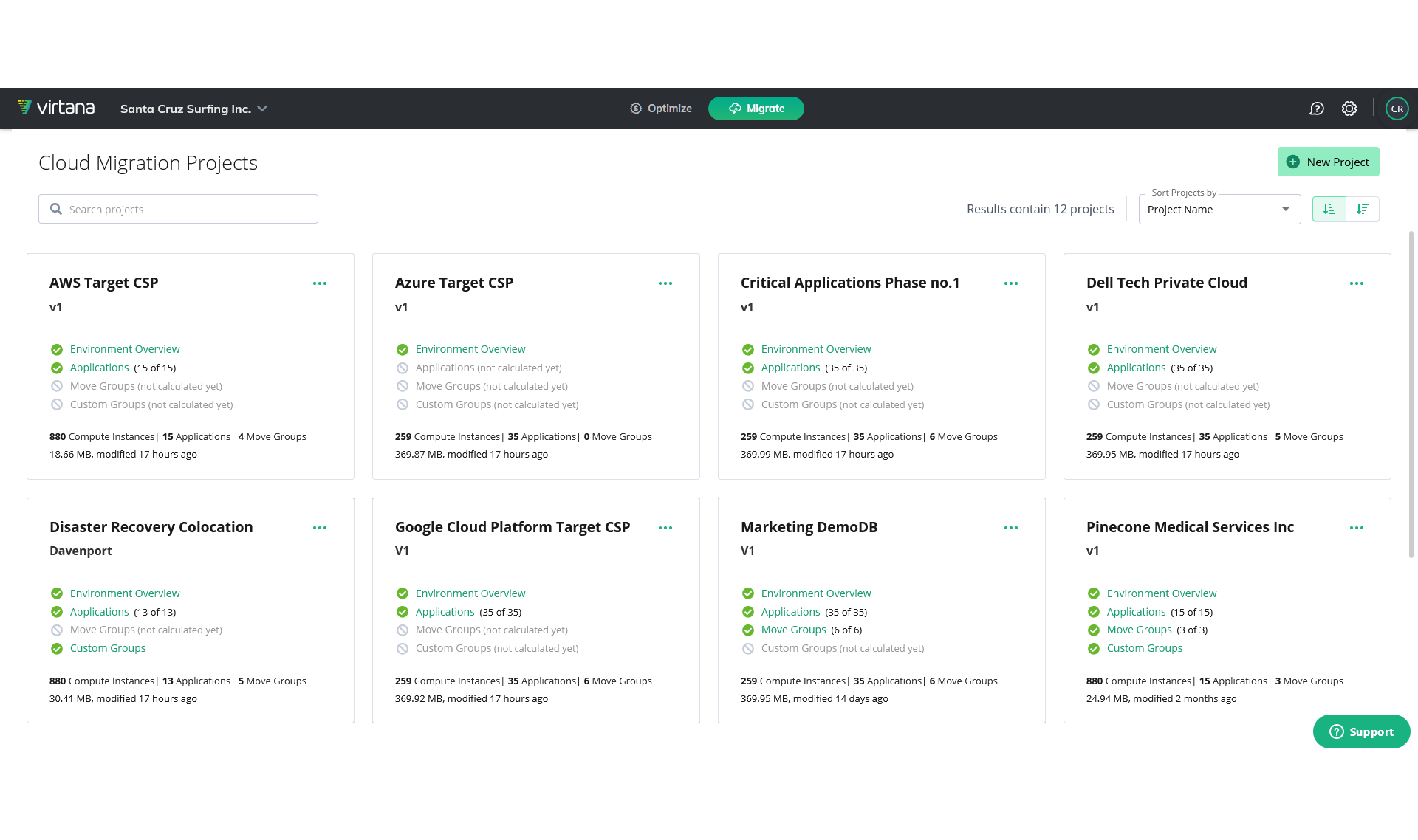Screen dimensions: 1418x840
Task: Open Applications for Marketing DemoDB
Action: point(790,612)
